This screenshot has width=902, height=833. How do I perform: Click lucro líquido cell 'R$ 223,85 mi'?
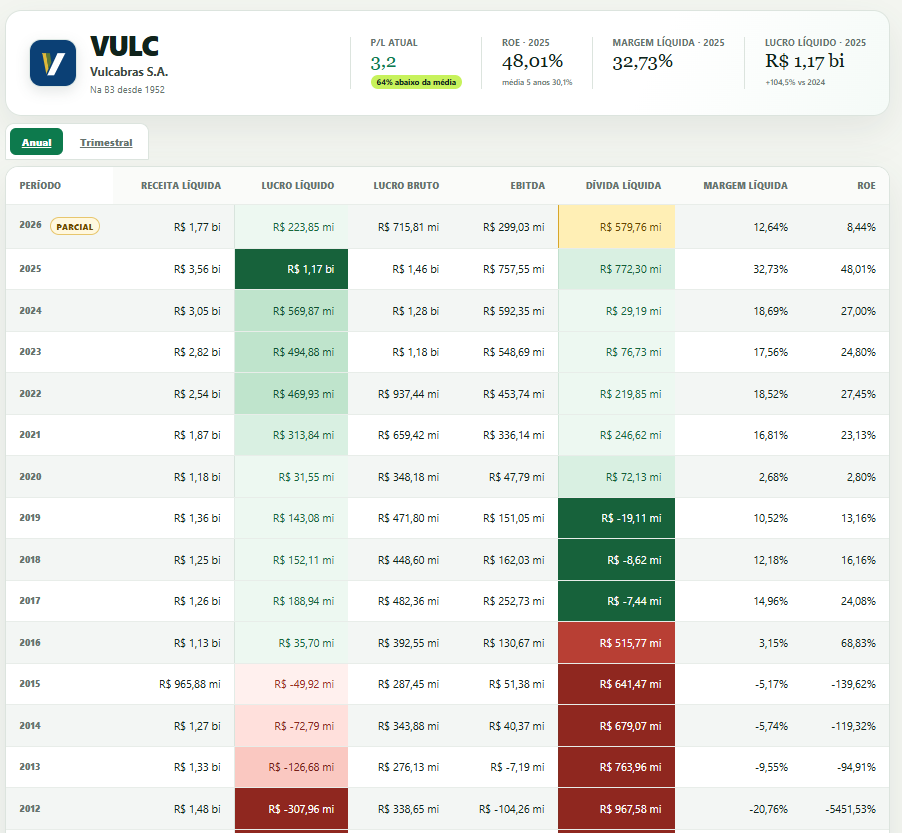pos(291,227)
